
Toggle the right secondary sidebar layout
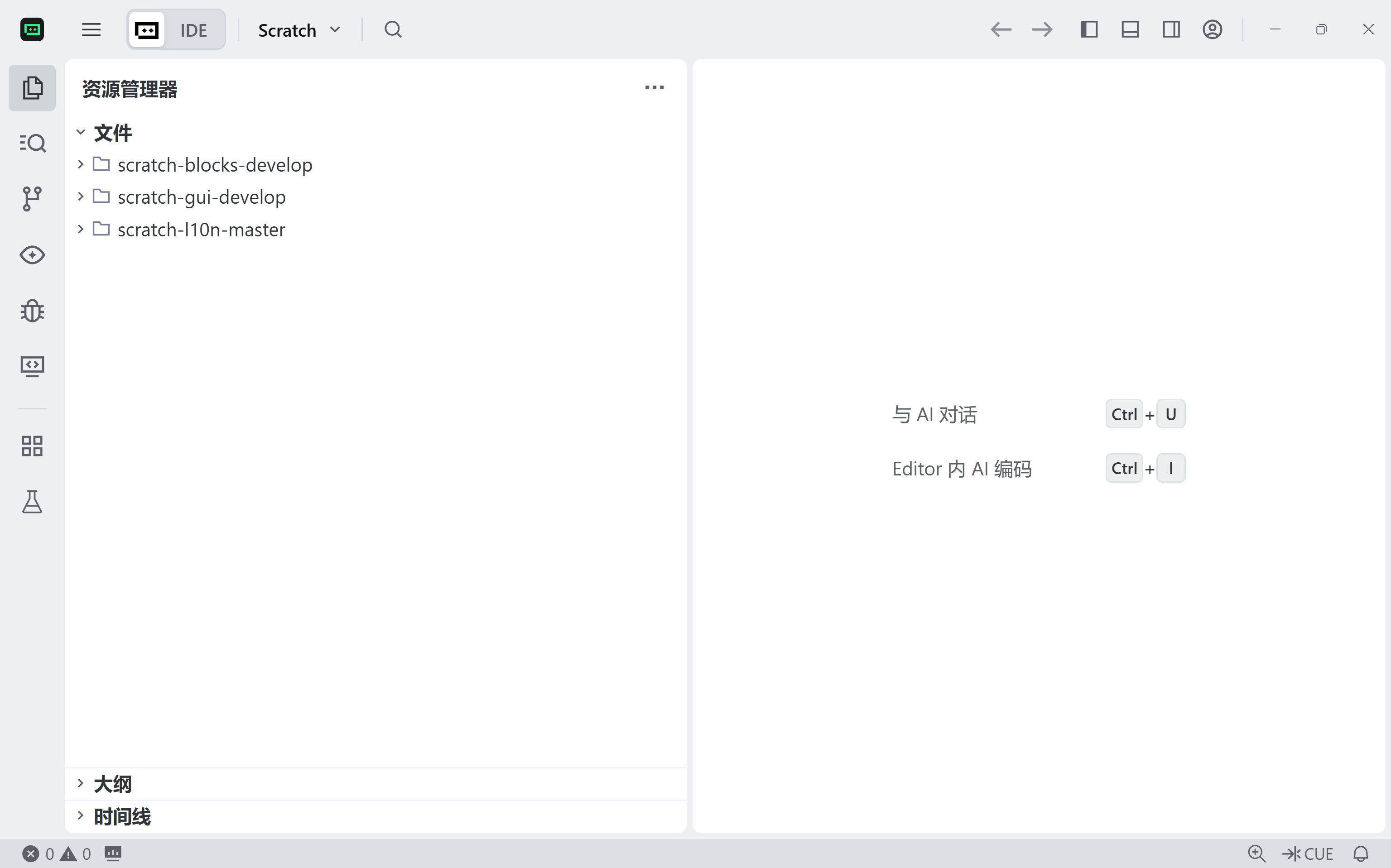coord(1171,30)
